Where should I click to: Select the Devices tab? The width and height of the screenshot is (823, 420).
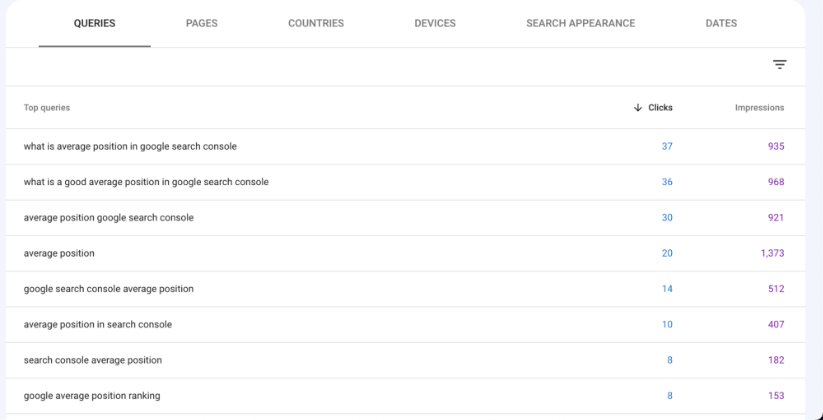point(435,23)
